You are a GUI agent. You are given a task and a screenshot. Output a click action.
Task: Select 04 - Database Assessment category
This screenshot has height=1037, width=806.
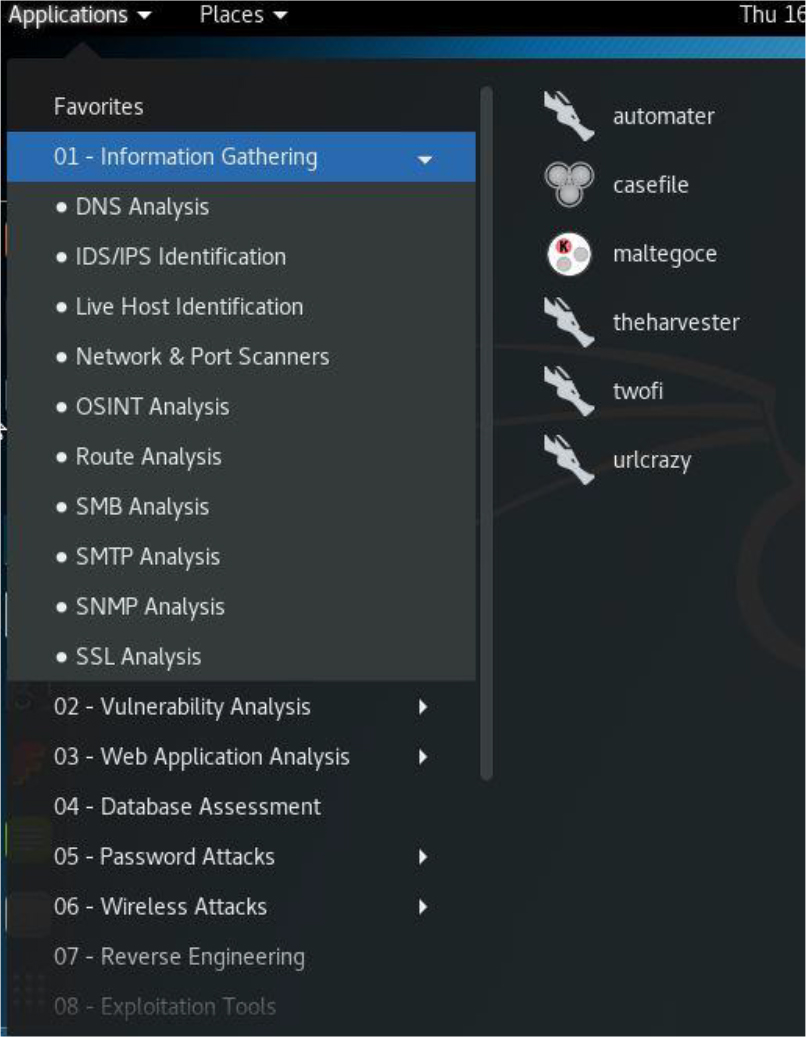[187, 807]
